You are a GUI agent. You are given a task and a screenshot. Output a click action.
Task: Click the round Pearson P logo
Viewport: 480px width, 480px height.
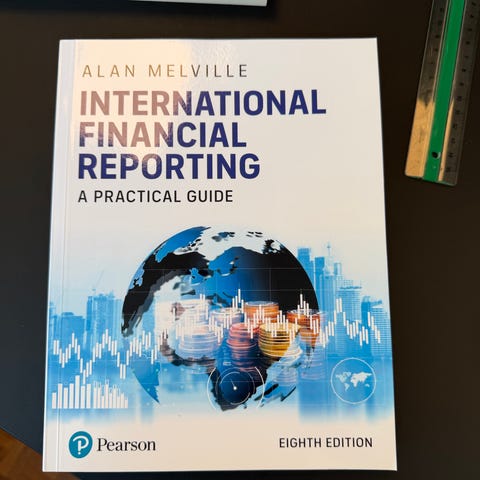[80, 444]
